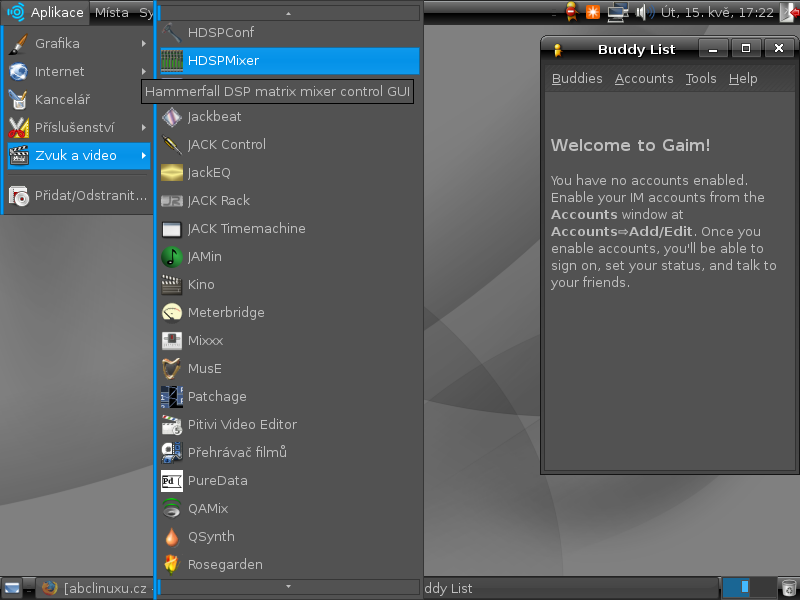Start Jackbeat from its diamond icon

172,117
